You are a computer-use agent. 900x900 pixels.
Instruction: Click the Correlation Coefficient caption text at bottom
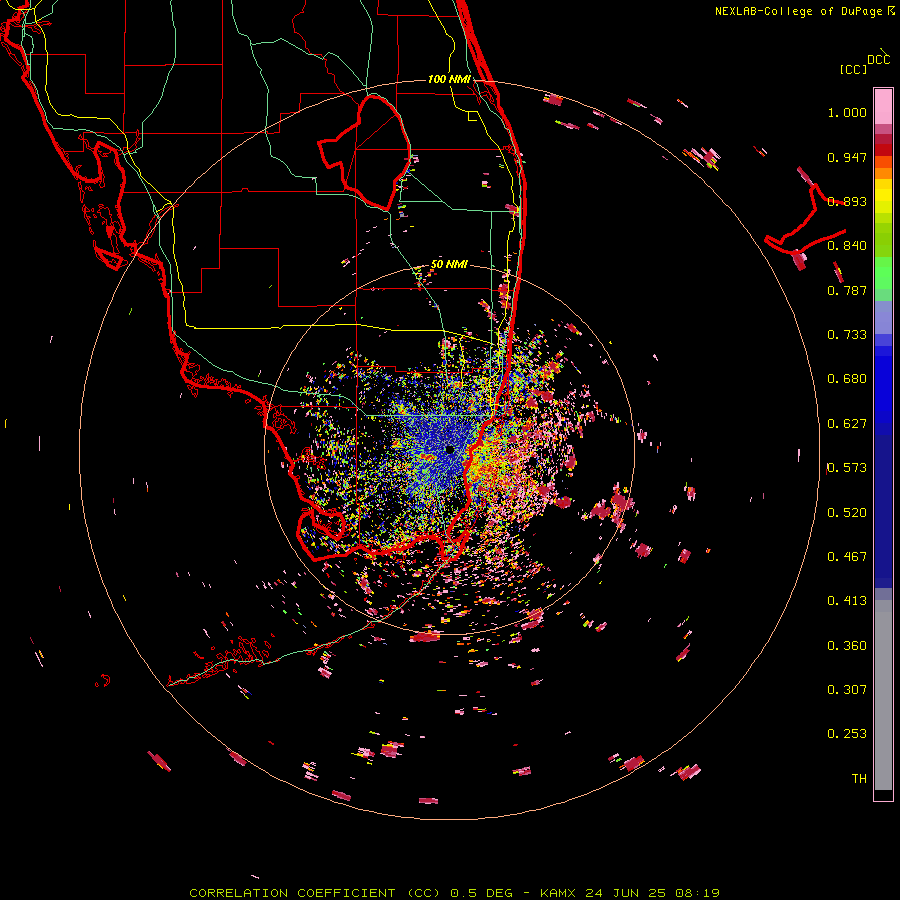tap(454, 893)
